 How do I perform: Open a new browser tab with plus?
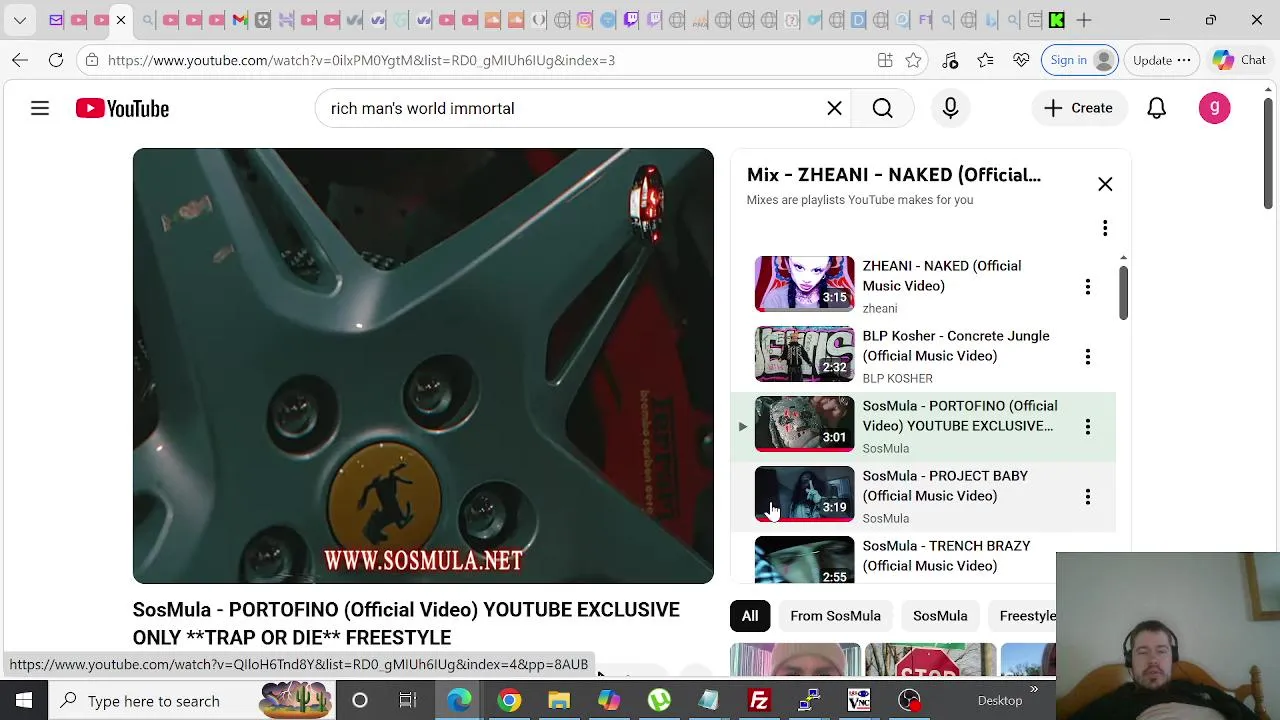pos(1084,20)
